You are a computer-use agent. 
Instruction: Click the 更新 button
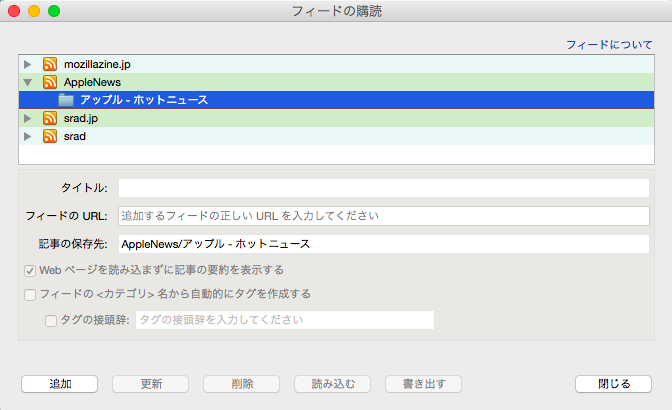[x=150, y=384]
